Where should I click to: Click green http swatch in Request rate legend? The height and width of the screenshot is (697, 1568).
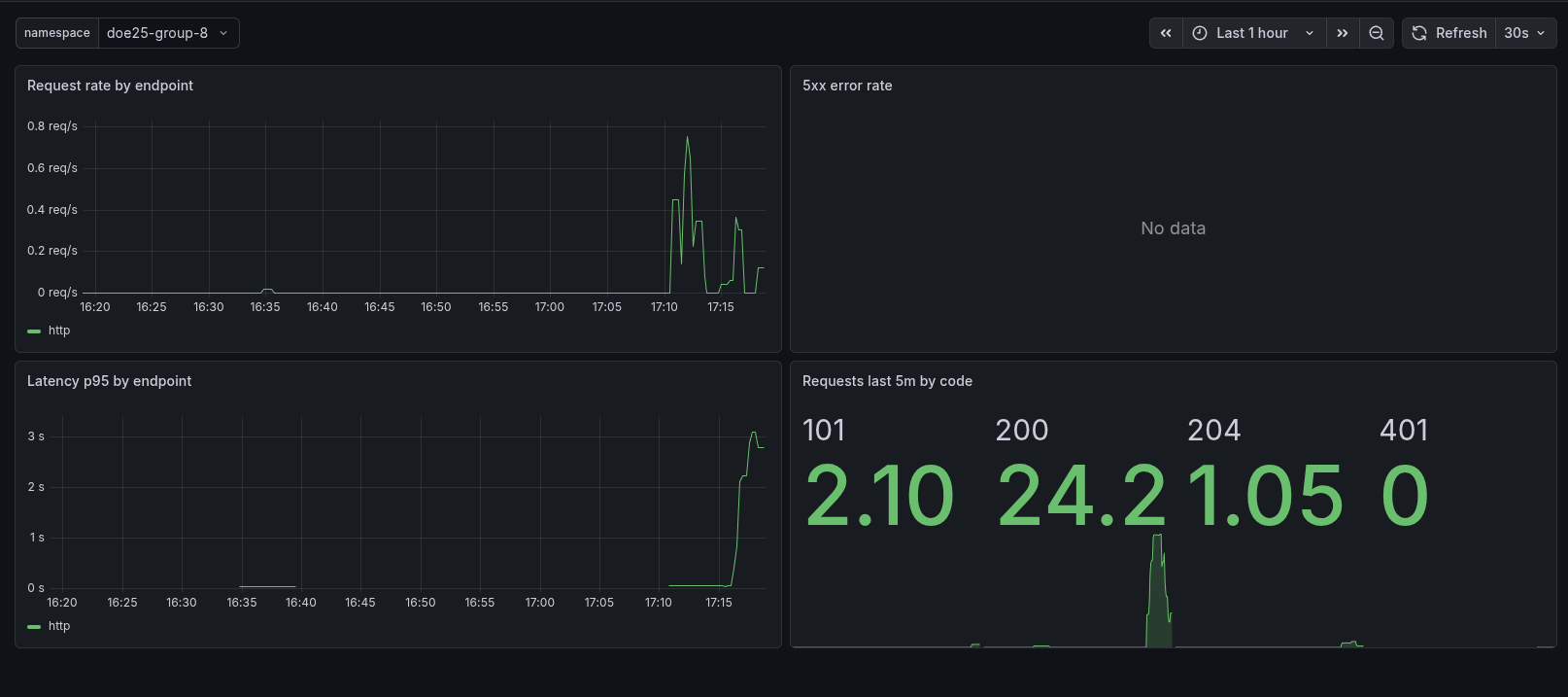34,331
